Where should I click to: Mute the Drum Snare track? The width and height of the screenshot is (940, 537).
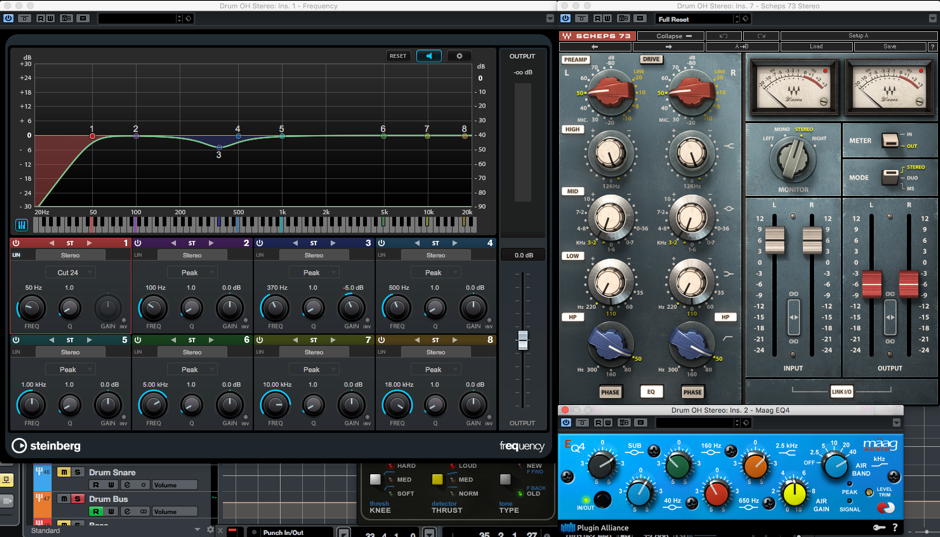(x=64, y=473)
